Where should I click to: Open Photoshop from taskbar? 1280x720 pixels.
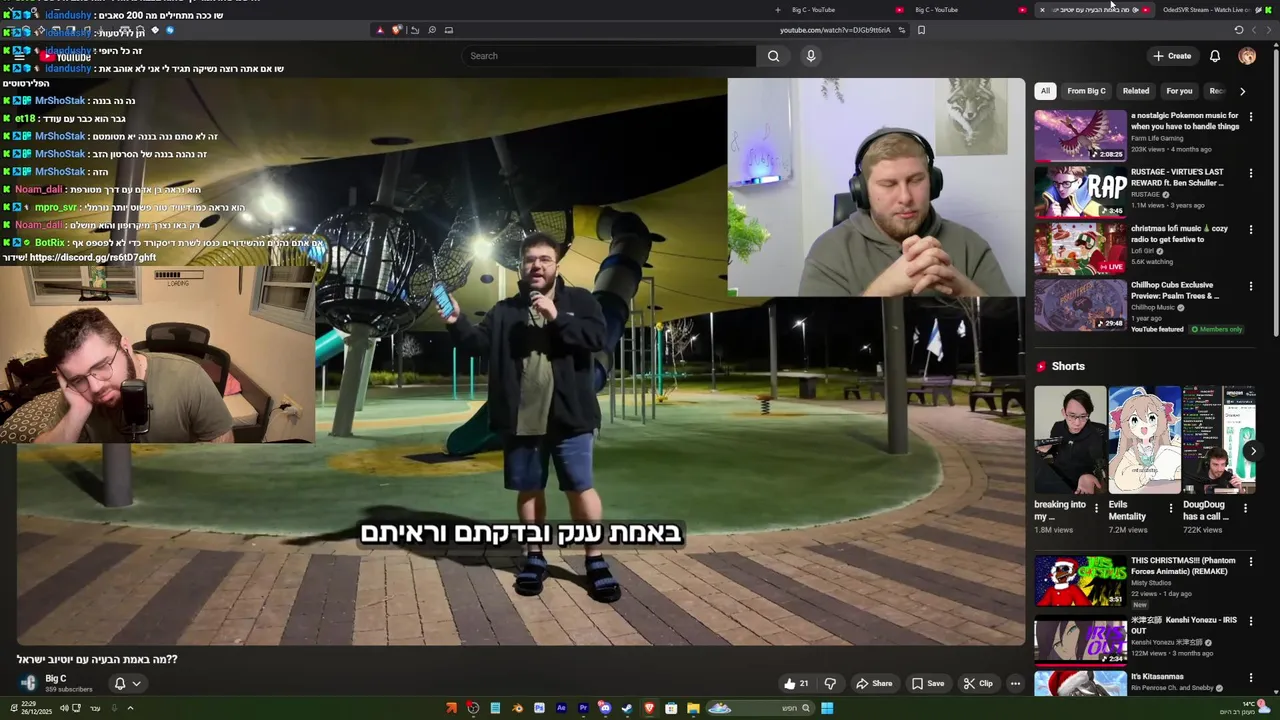click(539, 708)
